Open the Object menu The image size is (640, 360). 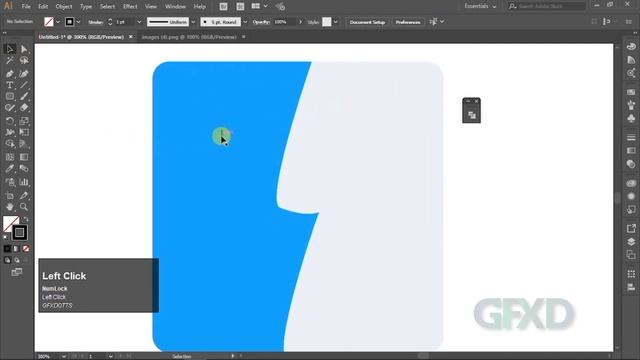pos(64,7)
